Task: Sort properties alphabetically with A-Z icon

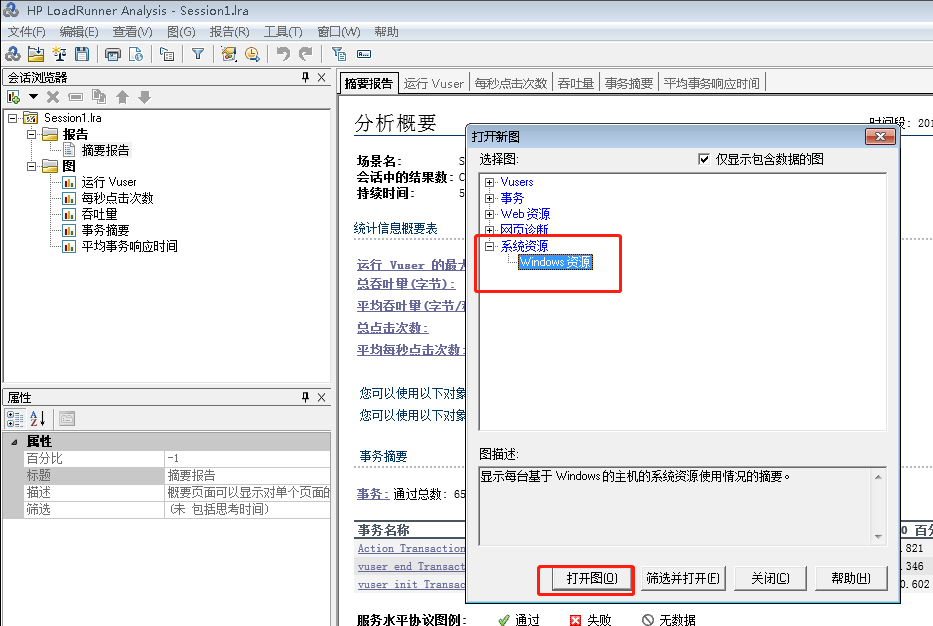Action: click(x=37, y=419)
